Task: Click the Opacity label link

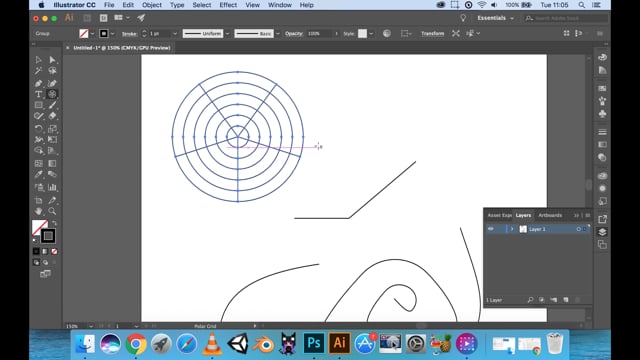Action: (293, 33)
